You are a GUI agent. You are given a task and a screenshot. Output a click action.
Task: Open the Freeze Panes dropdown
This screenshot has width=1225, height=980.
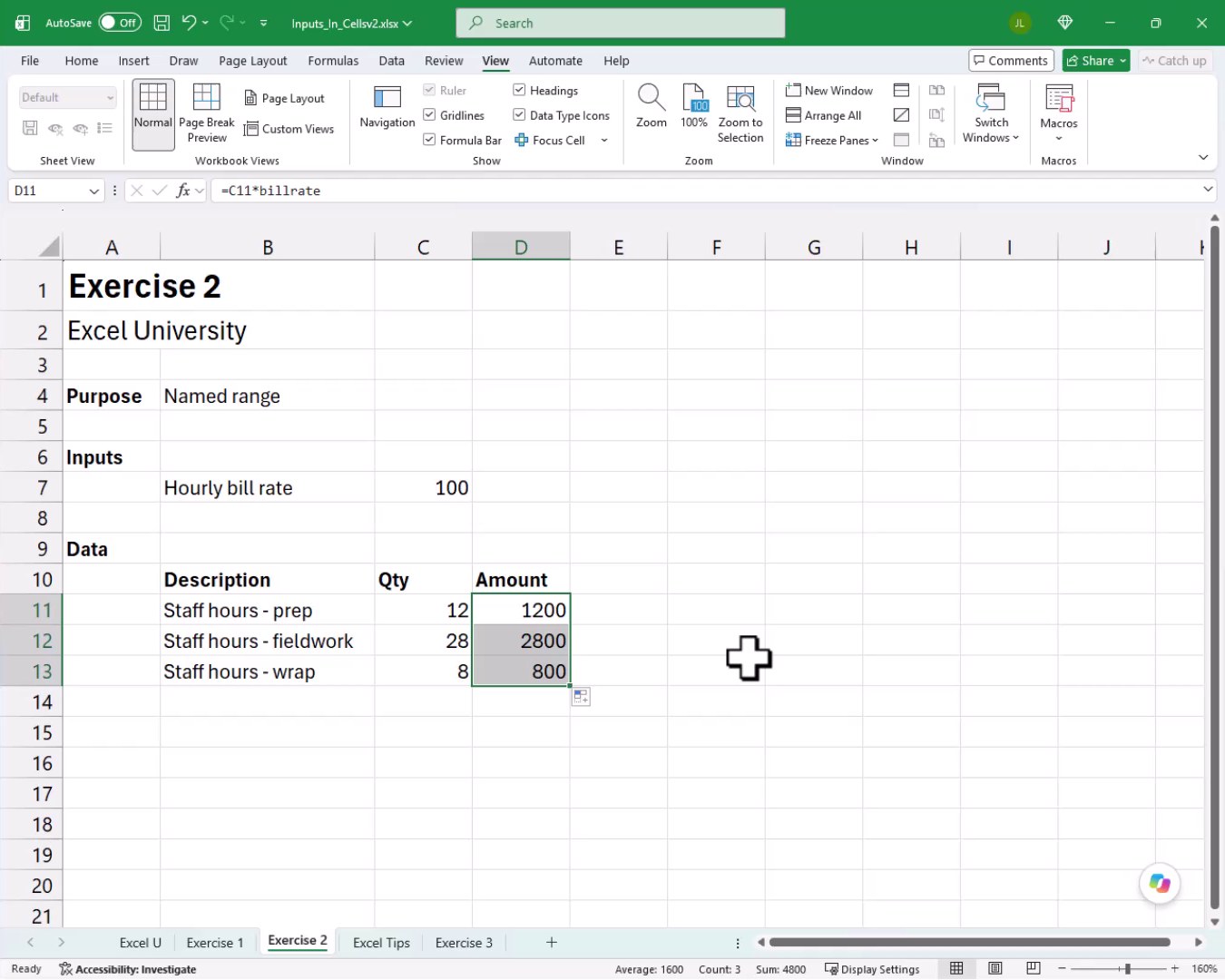tap(832, 140)
